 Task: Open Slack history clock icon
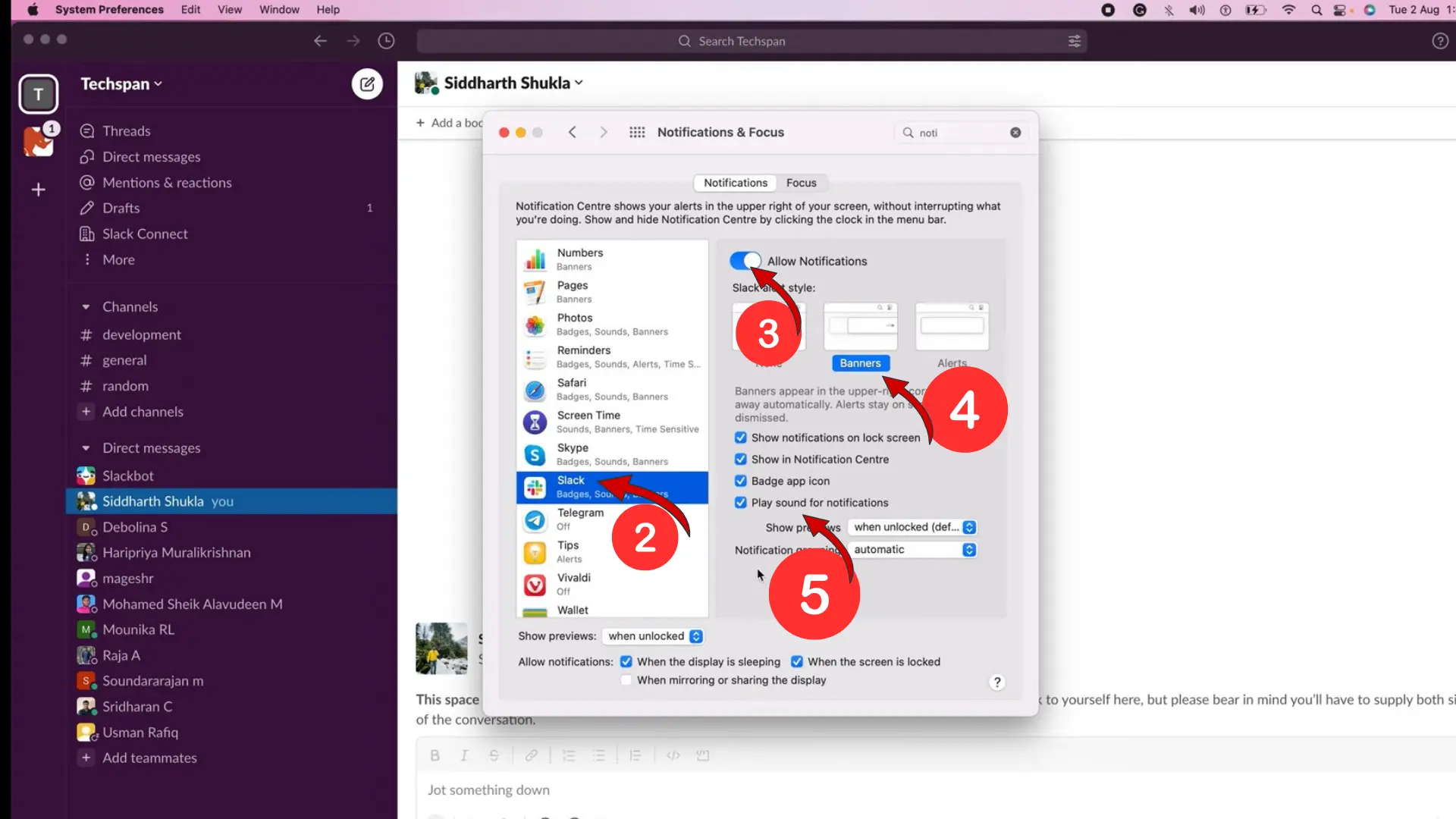click(386, 41)
